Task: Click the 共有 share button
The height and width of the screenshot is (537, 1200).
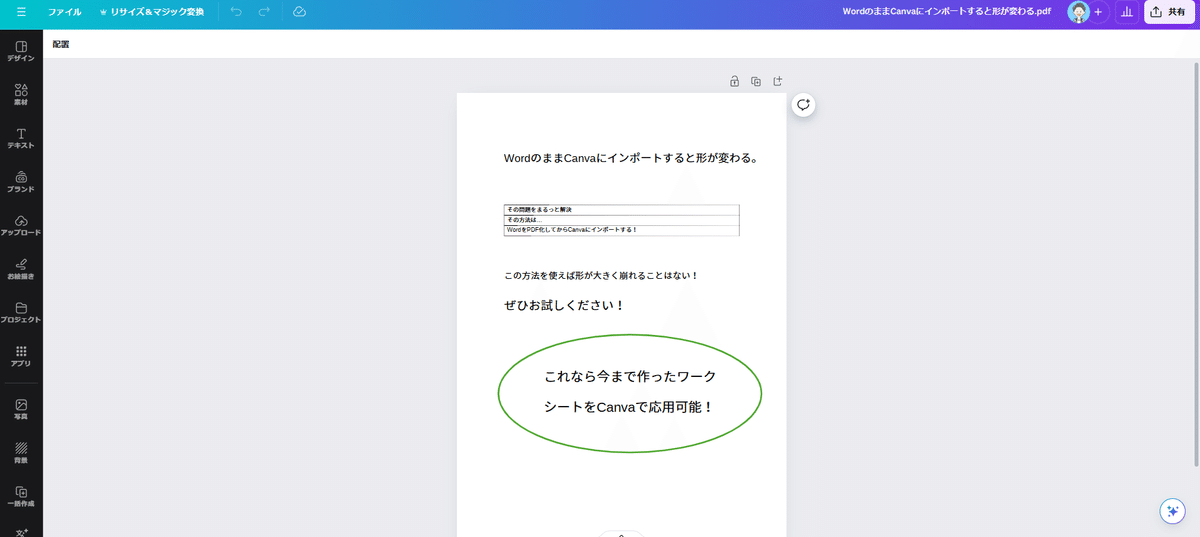Action: [x=1169, y=12]
